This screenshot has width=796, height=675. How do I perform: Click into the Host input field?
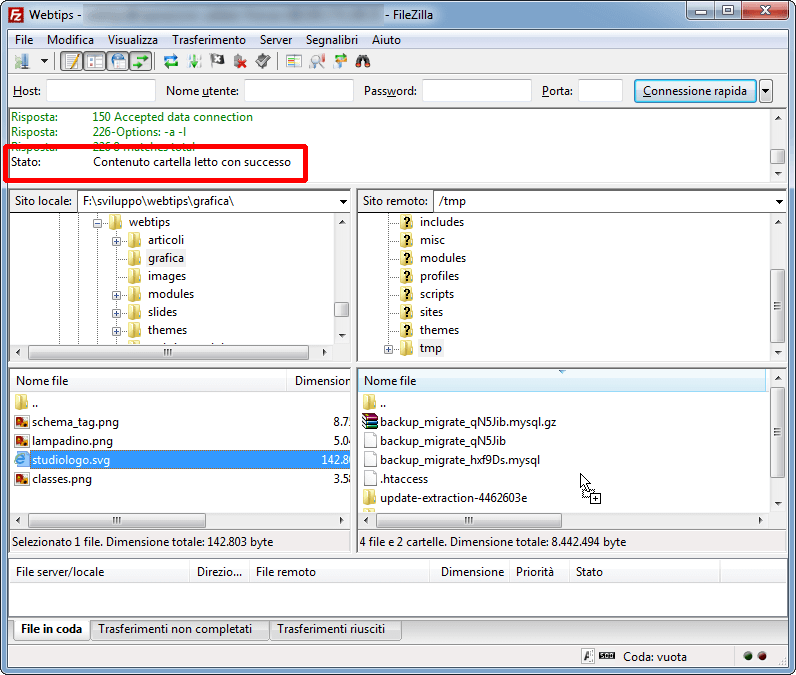click(x=101, y=91)
